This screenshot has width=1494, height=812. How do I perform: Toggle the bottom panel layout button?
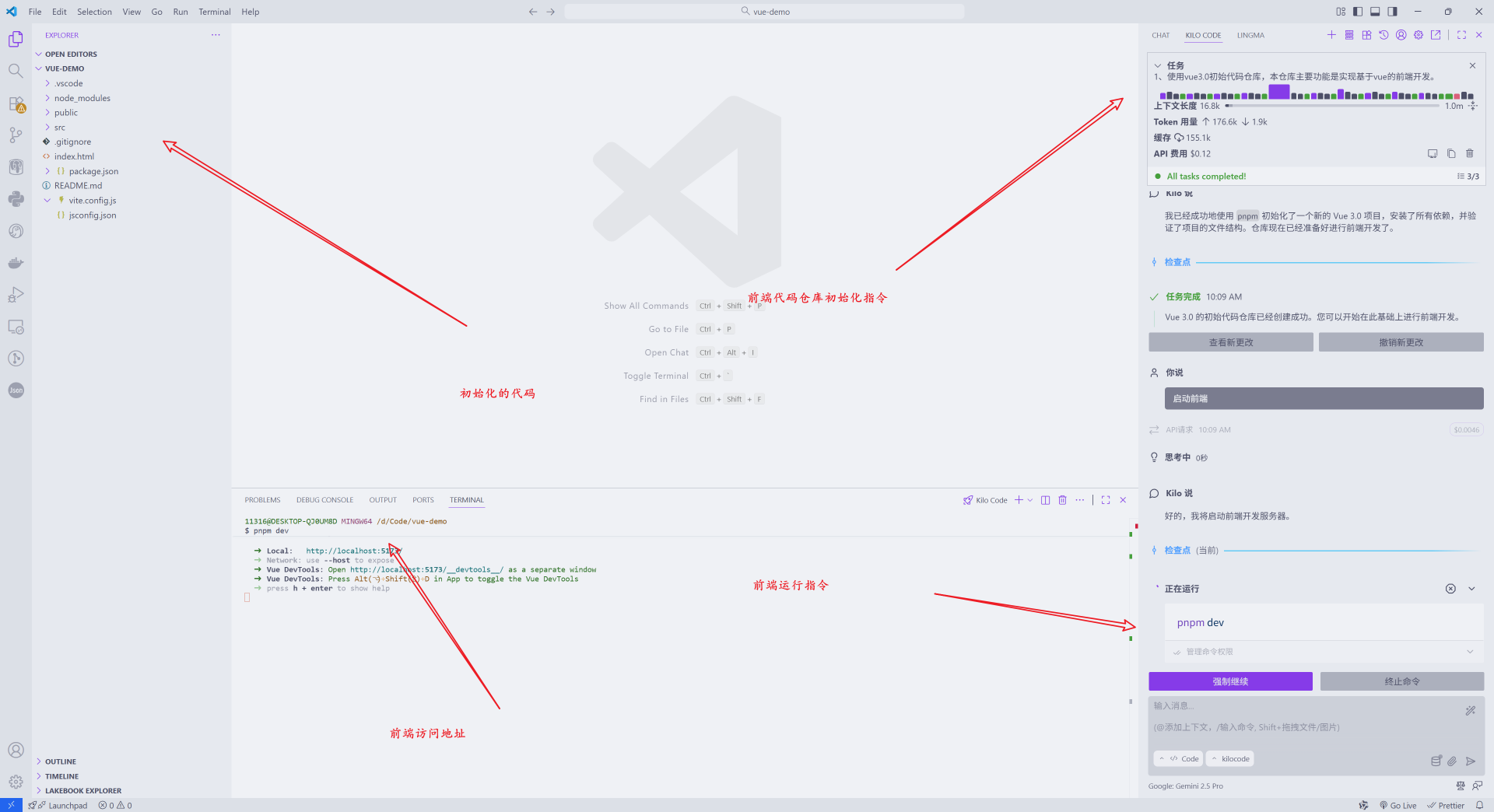1375,12
